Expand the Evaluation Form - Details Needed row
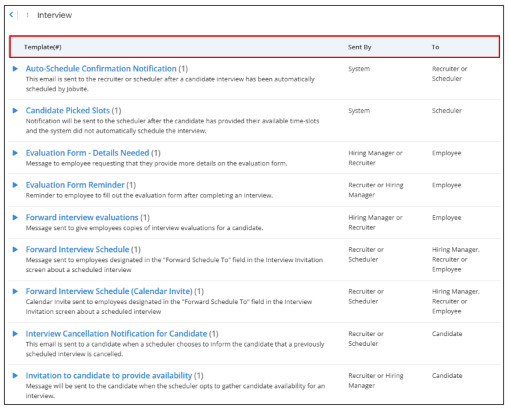This screenshot has height=409, width=509. [x=15, y=153]
